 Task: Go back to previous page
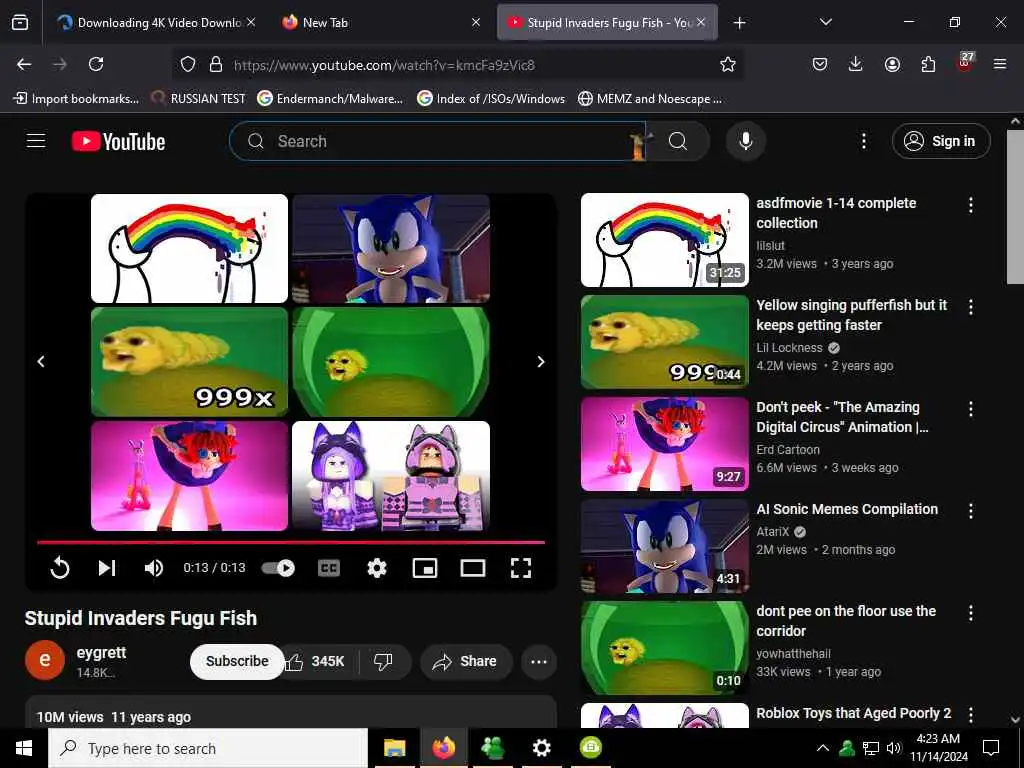[x=24, y=64]
